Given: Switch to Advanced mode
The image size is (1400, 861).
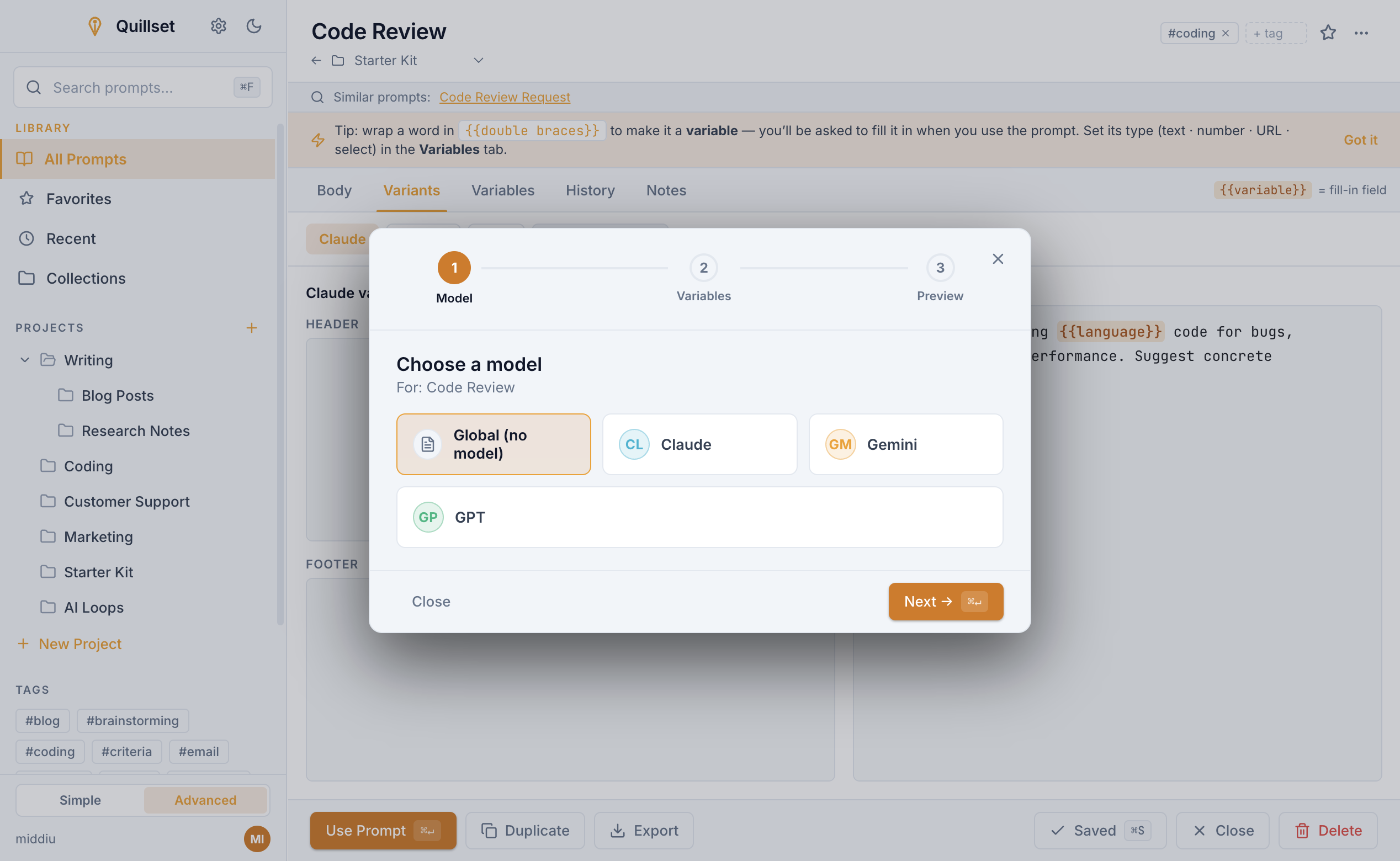Looking at the screenshot, I should (205, 800).
